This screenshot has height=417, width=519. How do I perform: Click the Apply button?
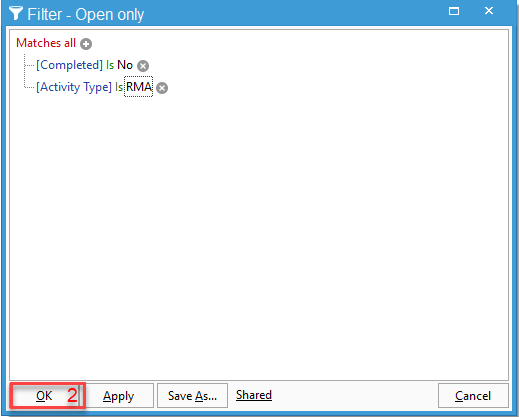click(118, 396)
